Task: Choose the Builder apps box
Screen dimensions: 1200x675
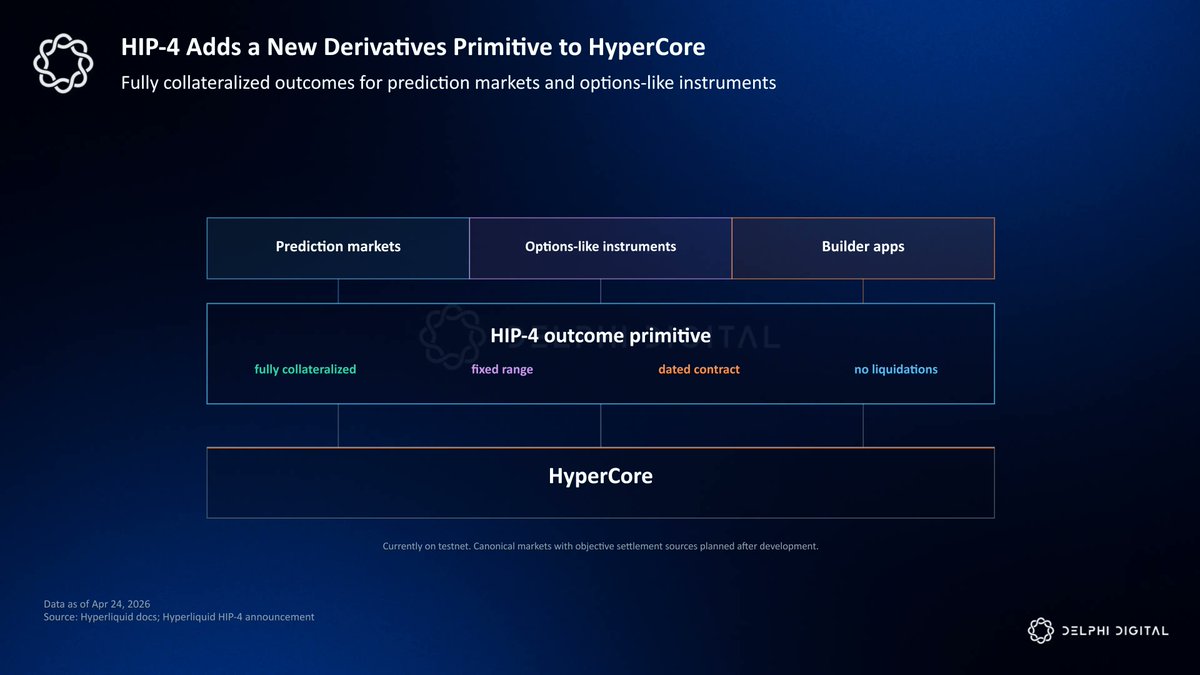Action: [863, 247]
